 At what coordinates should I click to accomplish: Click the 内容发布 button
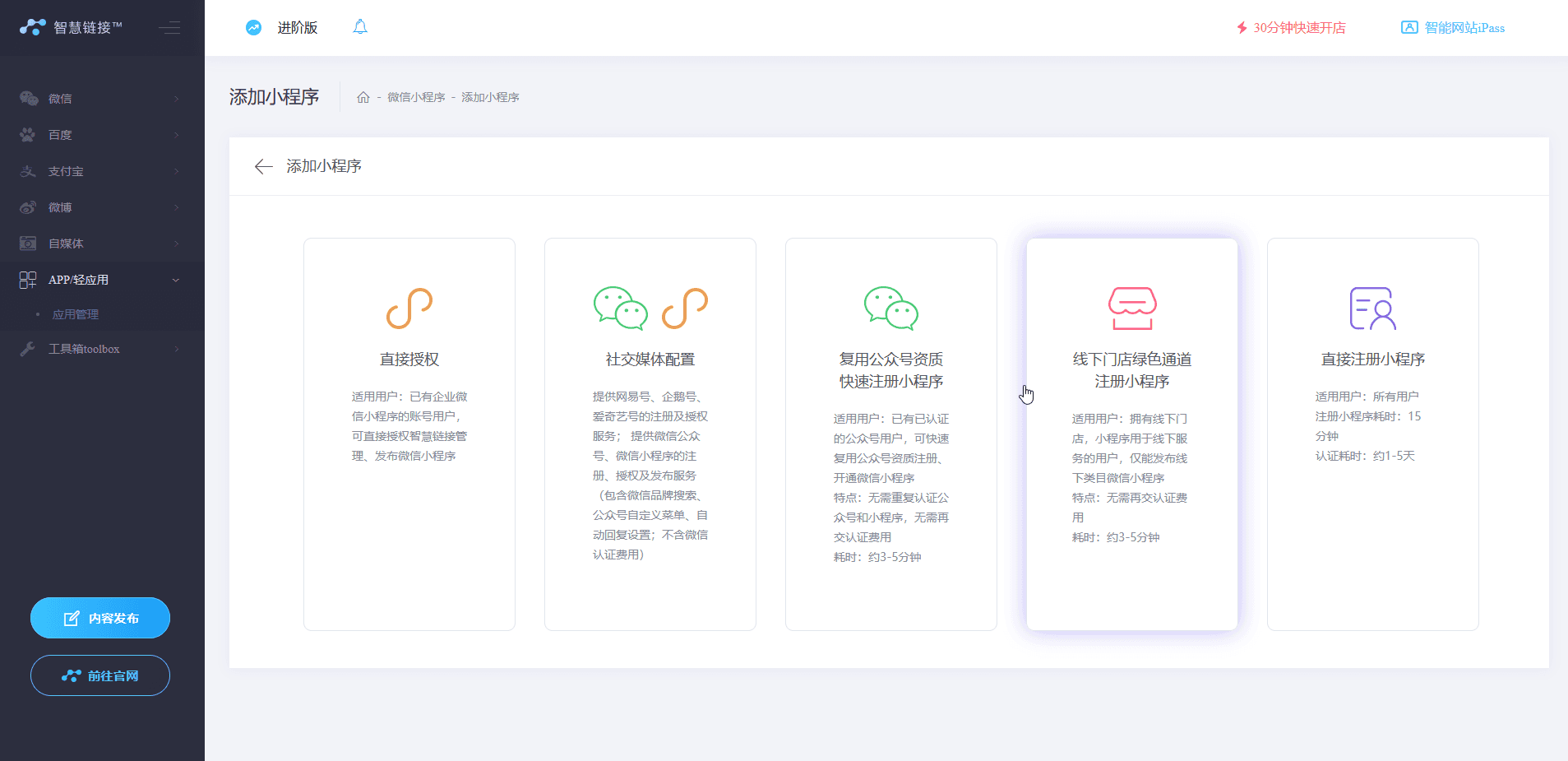(x=100, y=618)
